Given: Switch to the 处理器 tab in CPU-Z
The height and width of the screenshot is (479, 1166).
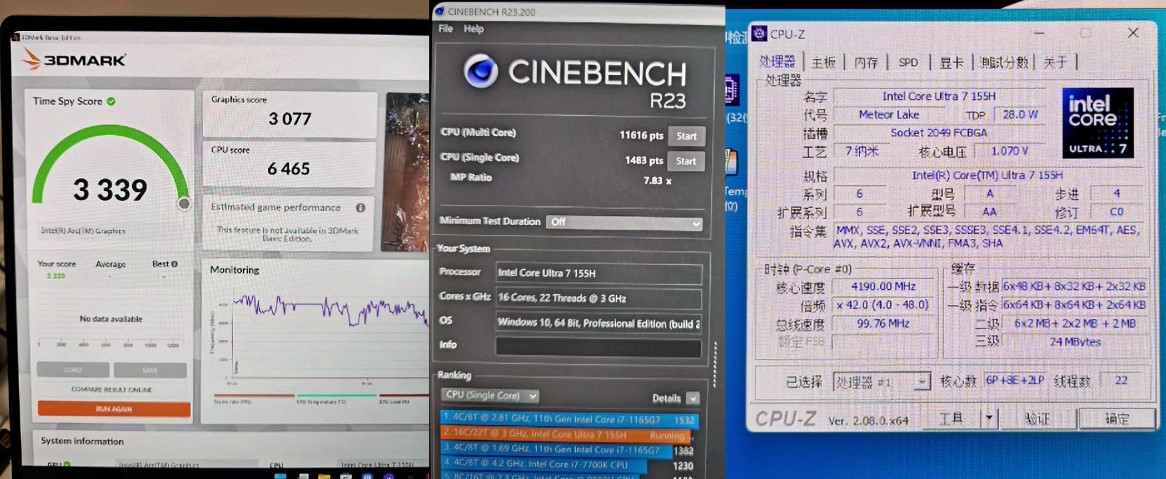Looking at the screenshot, I should (777, 62).
